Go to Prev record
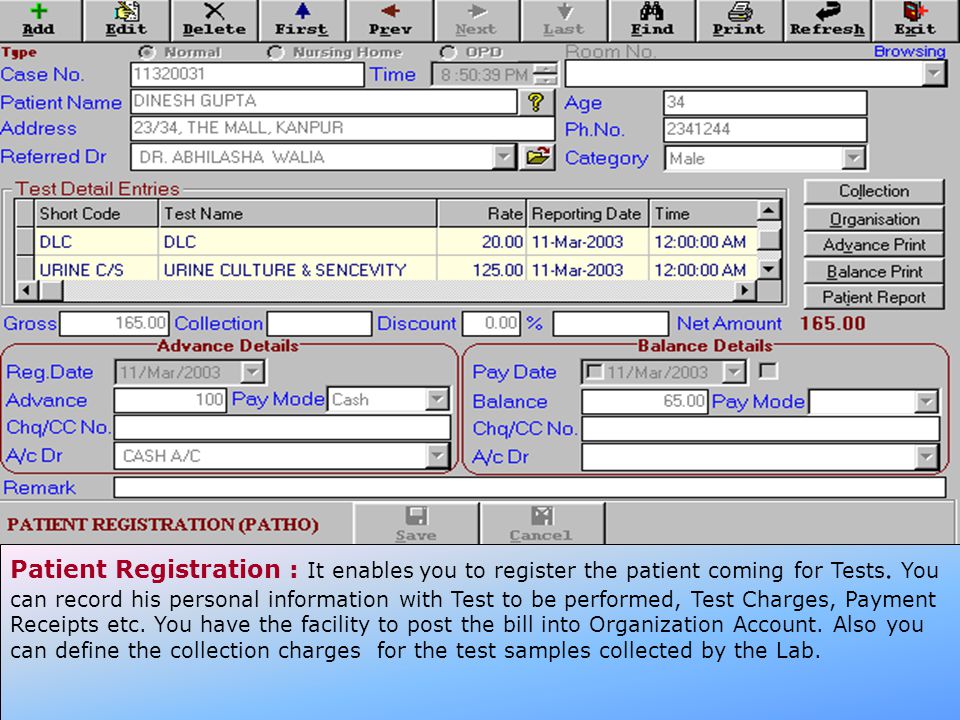Image resolution: width=960 pixels, height=720 pixels. pos(390,20)
